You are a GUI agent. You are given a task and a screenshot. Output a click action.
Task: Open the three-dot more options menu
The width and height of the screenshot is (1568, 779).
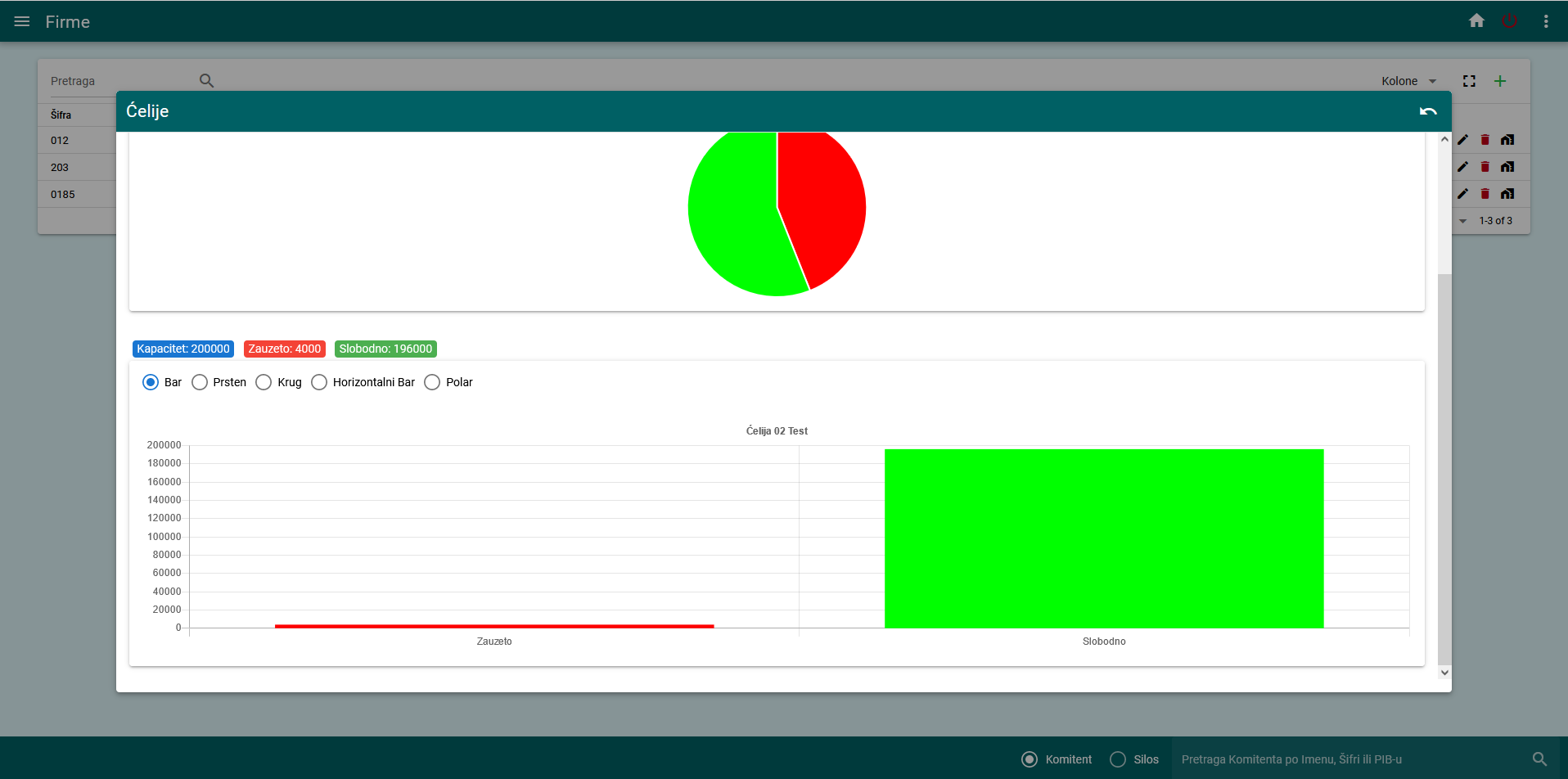coord(1545,21)
